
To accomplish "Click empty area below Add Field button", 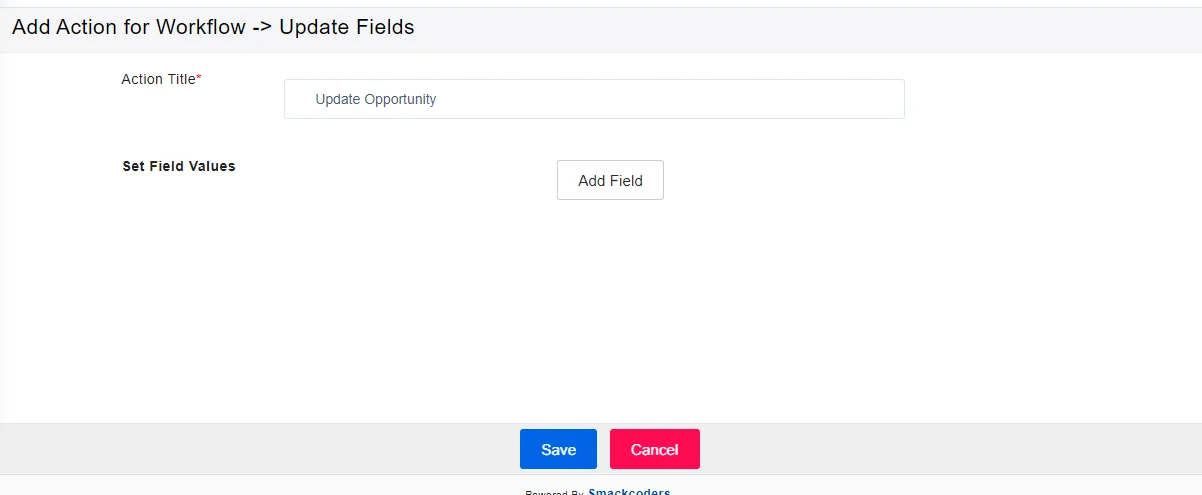I will (610, 300).
